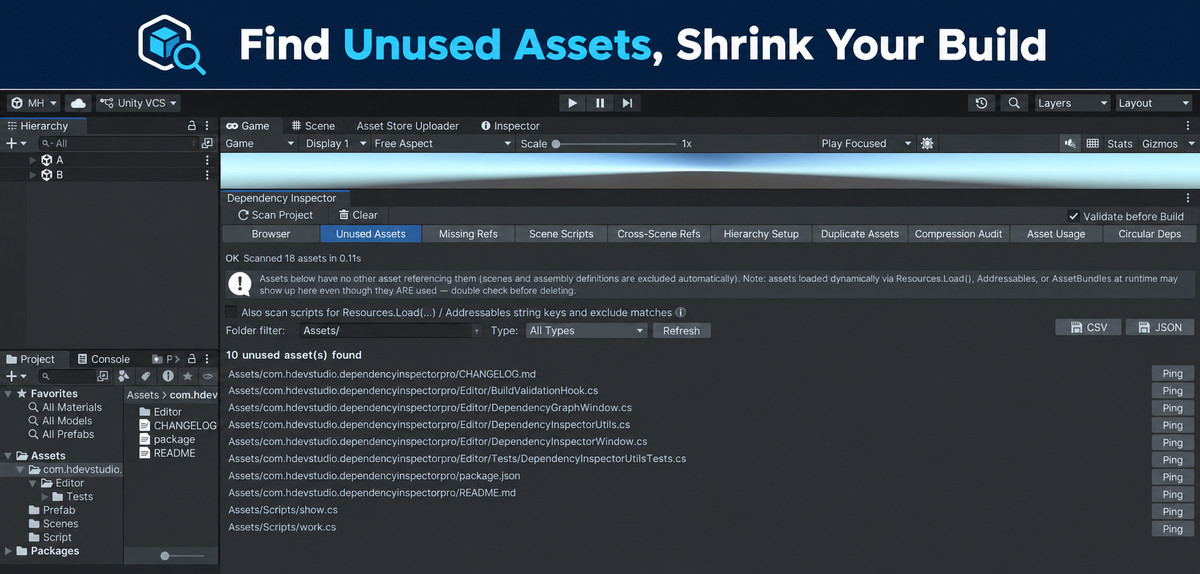Open the Layout dropdown
This screenshot has height=574, width=1200.
1153,103
